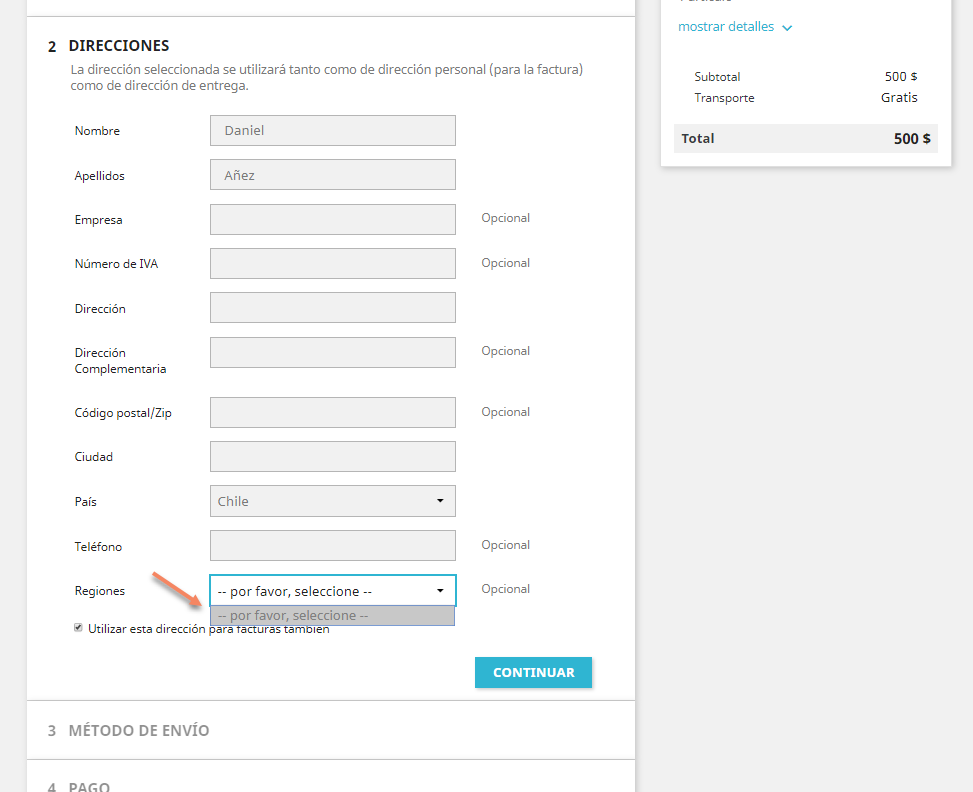Focus the Empresa input field
Screen dimensions: 973x792
coord(333,220)
